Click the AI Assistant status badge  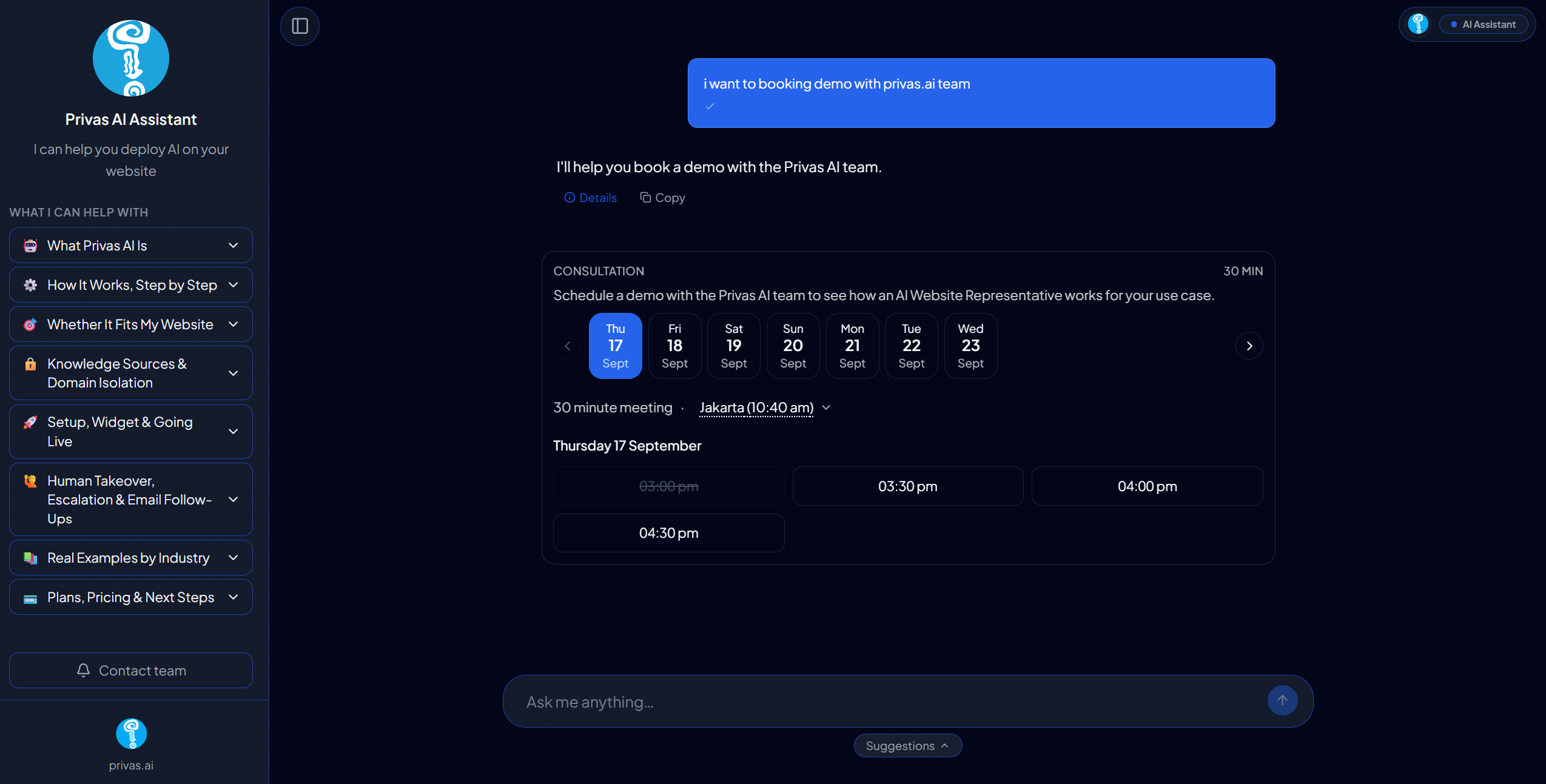click(1484, 24)
